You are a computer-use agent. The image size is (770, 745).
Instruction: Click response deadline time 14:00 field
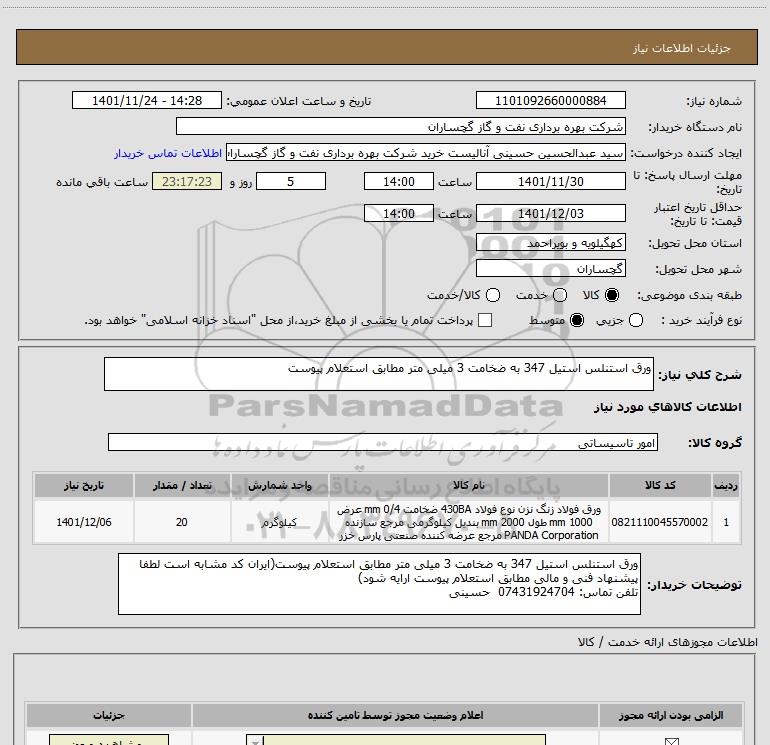[x=399, y=181]
